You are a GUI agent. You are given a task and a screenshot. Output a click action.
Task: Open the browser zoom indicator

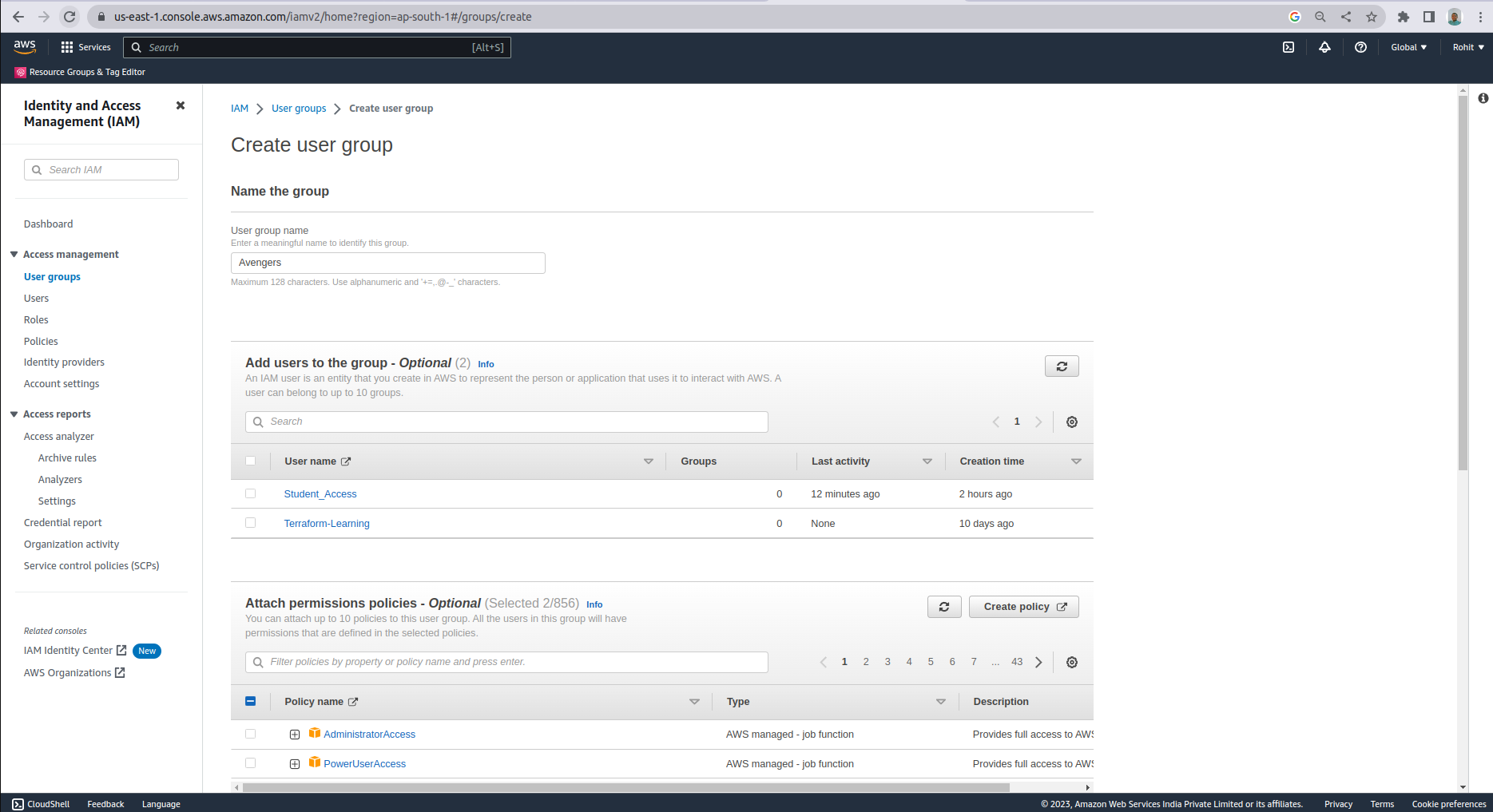[1320, 17]
